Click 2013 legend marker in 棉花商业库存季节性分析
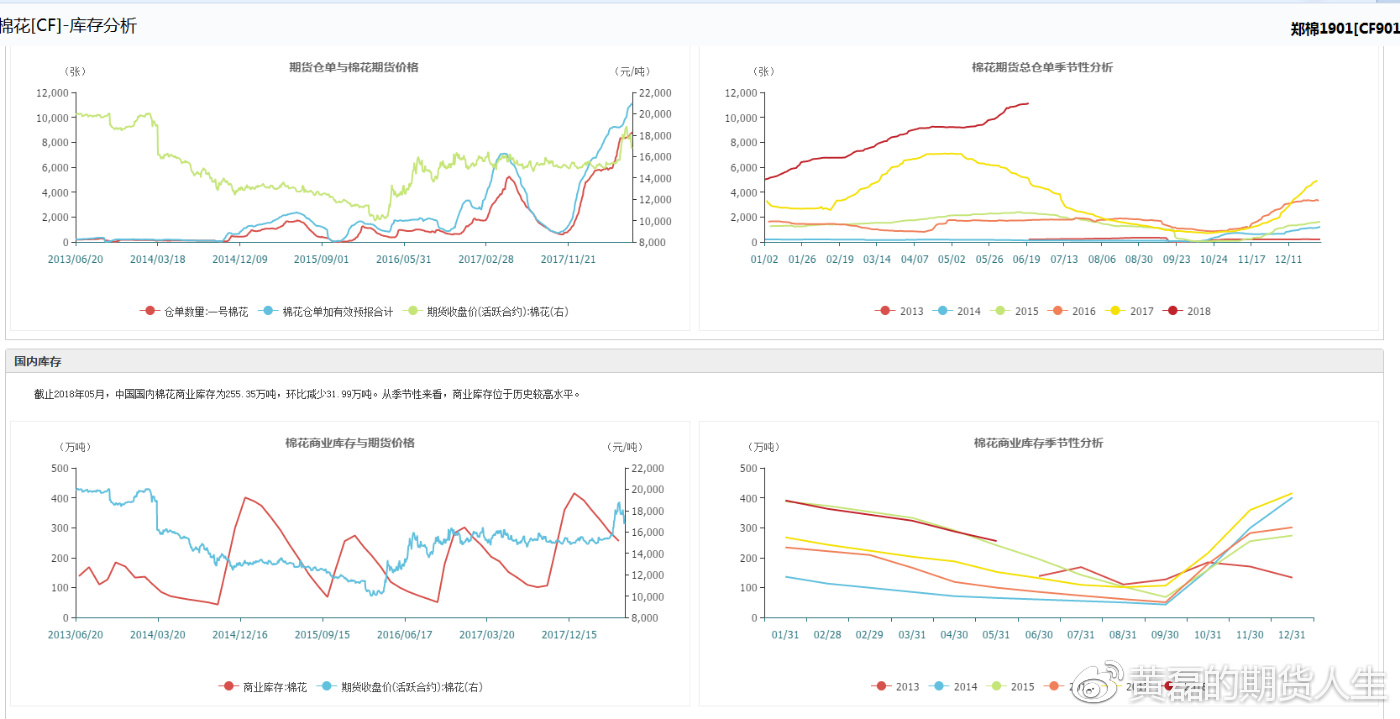Viewport: 1400px width, 719px height. [x=882, y=687]
